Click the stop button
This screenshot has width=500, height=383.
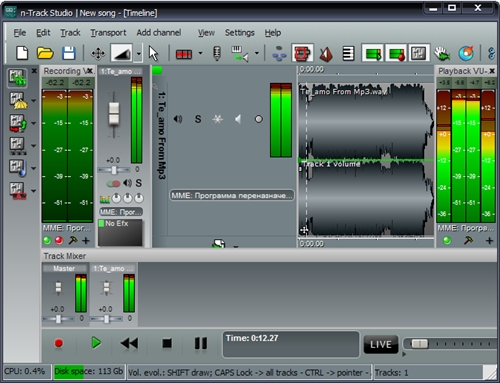click(x=167, y=343)
